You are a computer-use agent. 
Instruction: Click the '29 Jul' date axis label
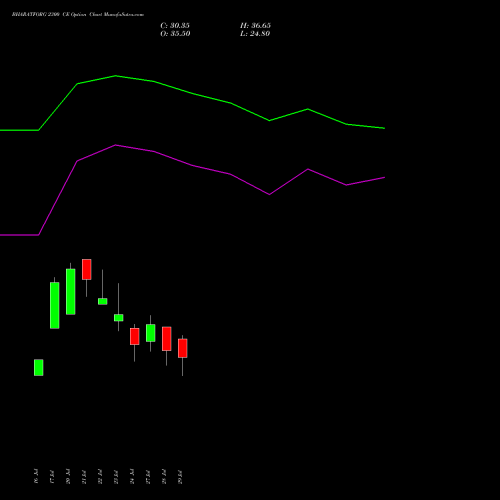pyautogui.click(x=180, y=477)
